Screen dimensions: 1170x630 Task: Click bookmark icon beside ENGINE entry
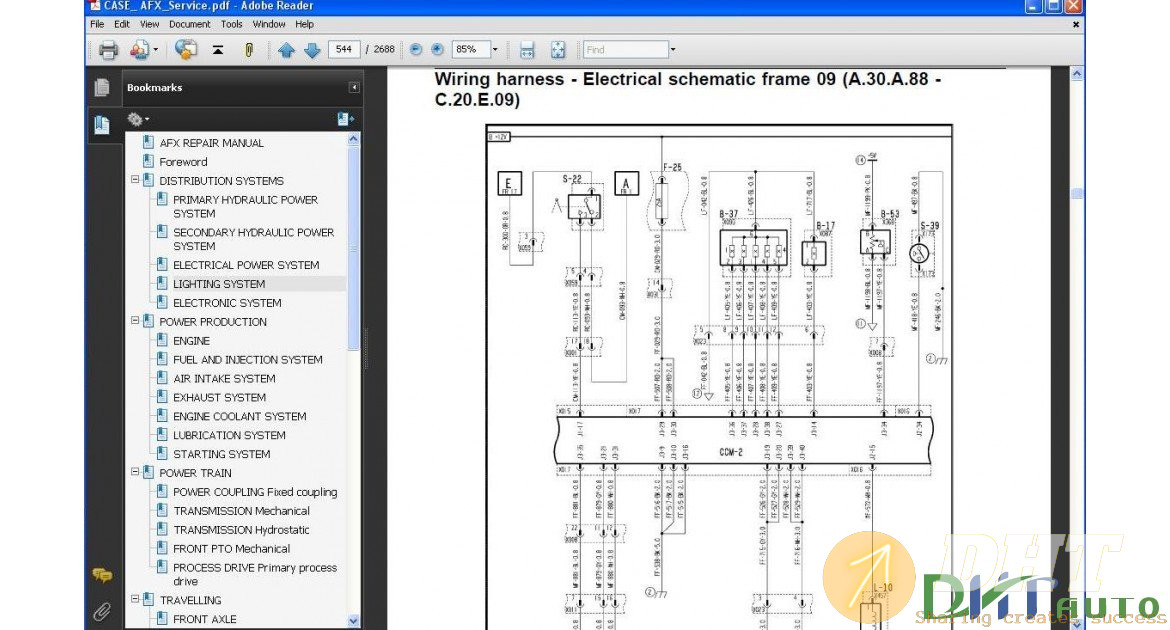pos(162,340)
